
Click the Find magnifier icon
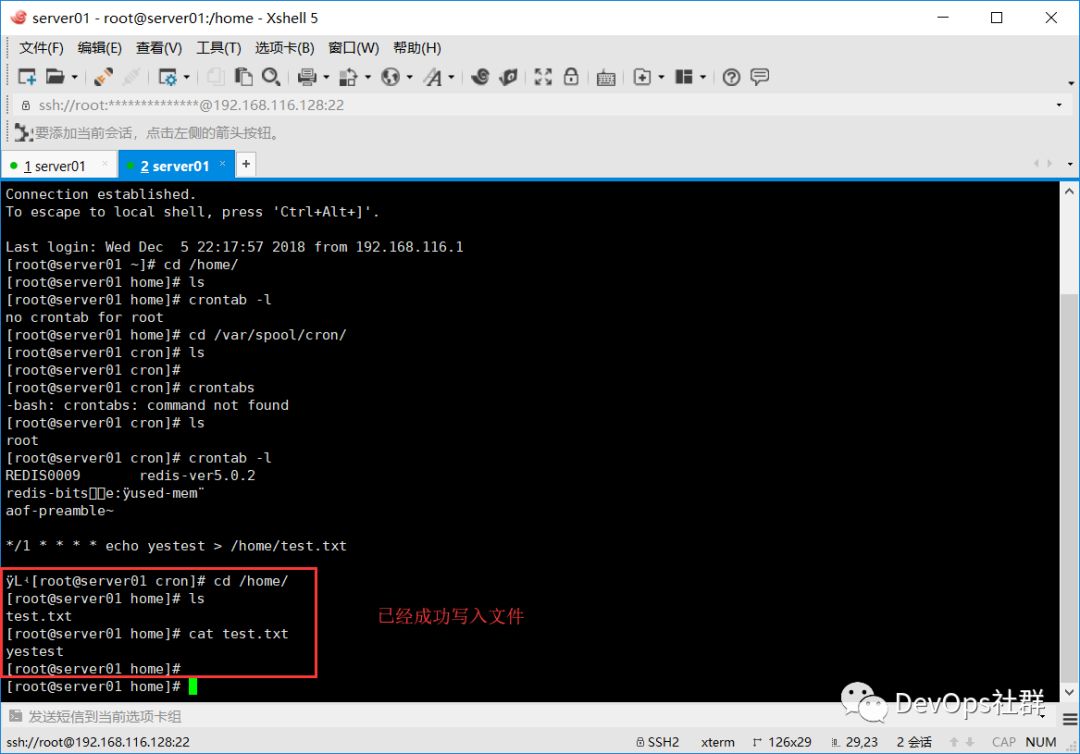click(x=271, y=77)
